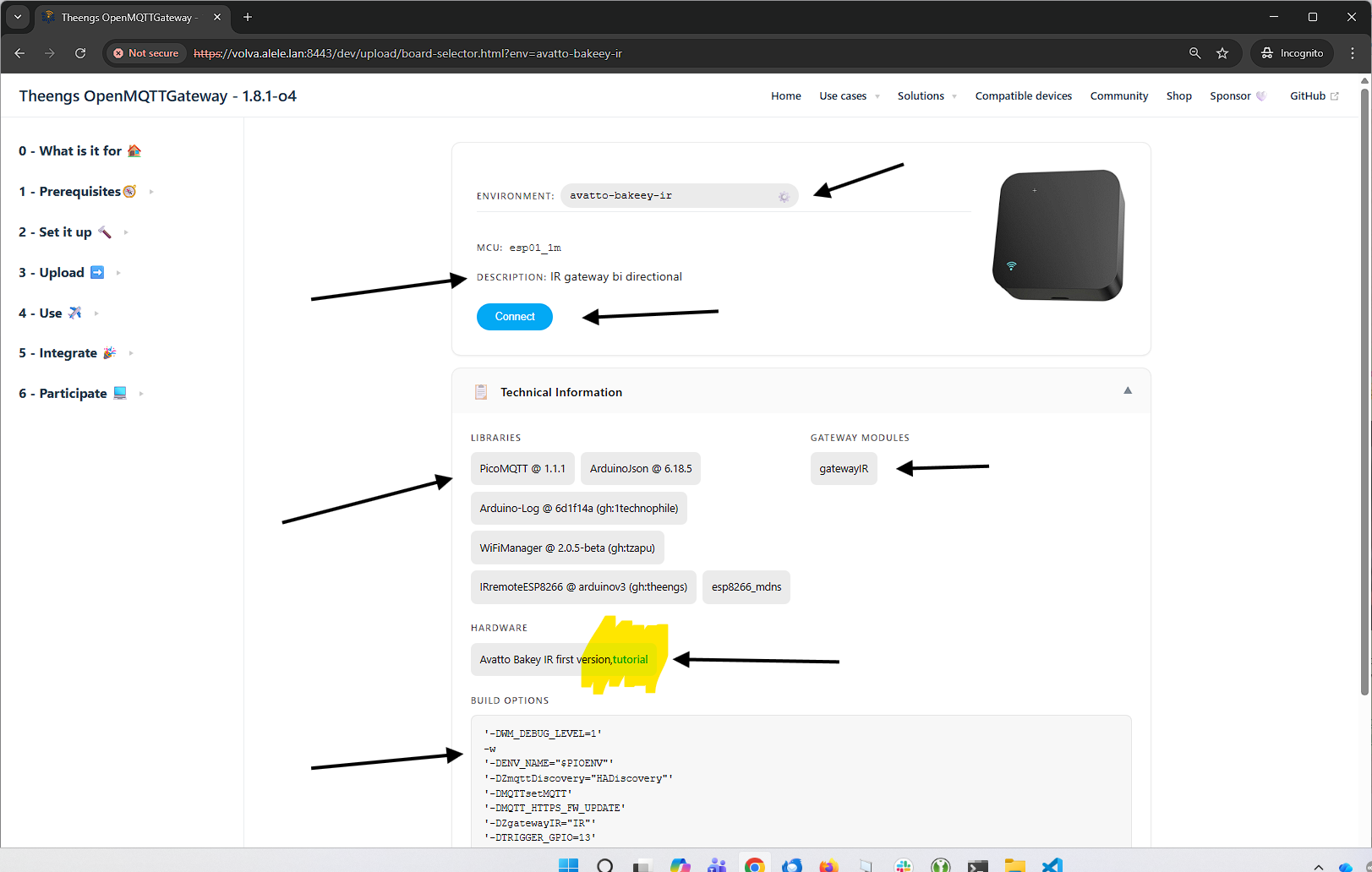1372x872 pixels.
Task: Click the Incognito profile indicator
Action: pyautogui.click(x=1292, y=53)
